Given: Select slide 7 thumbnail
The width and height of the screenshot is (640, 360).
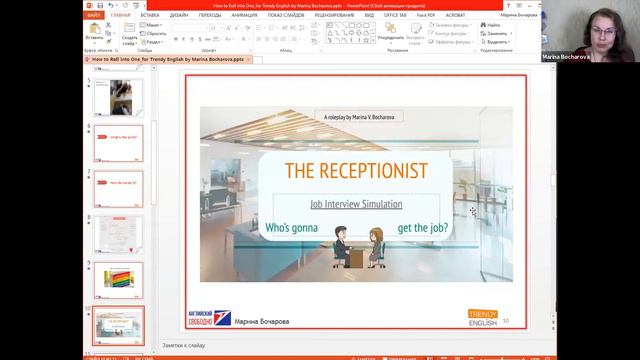Looking at the screenshot, I should click(x=118, y=189).
